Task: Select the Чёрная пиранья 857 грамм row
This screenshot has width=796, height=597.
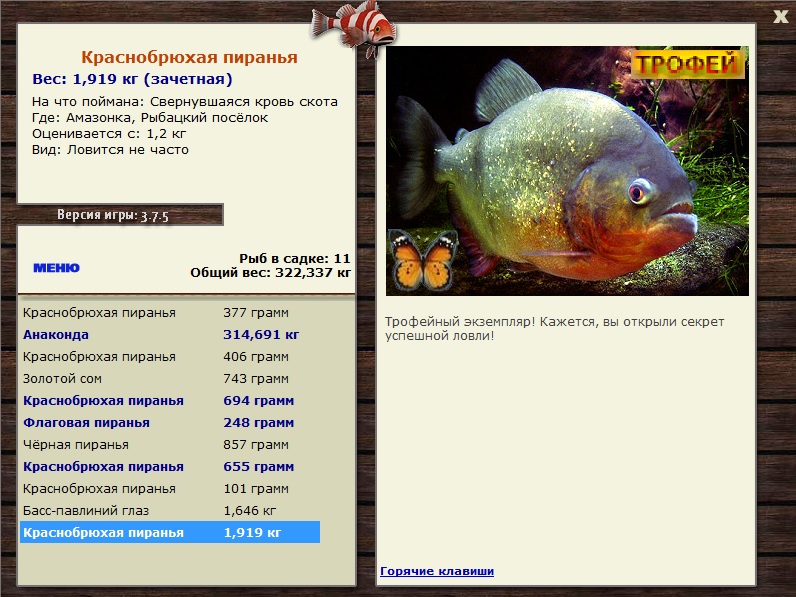Action: click(x=170, y=445)
